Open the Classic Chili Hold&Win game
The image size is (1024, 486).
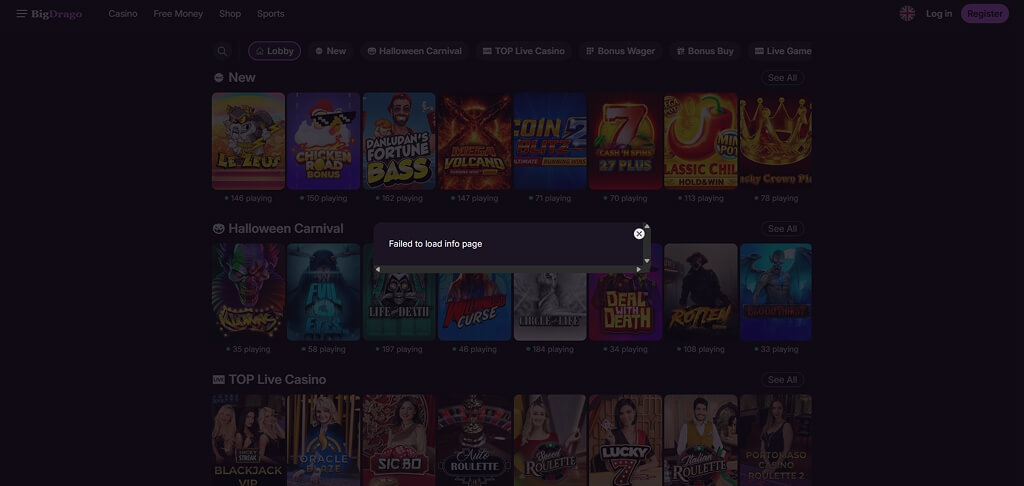tap(701, 141)
